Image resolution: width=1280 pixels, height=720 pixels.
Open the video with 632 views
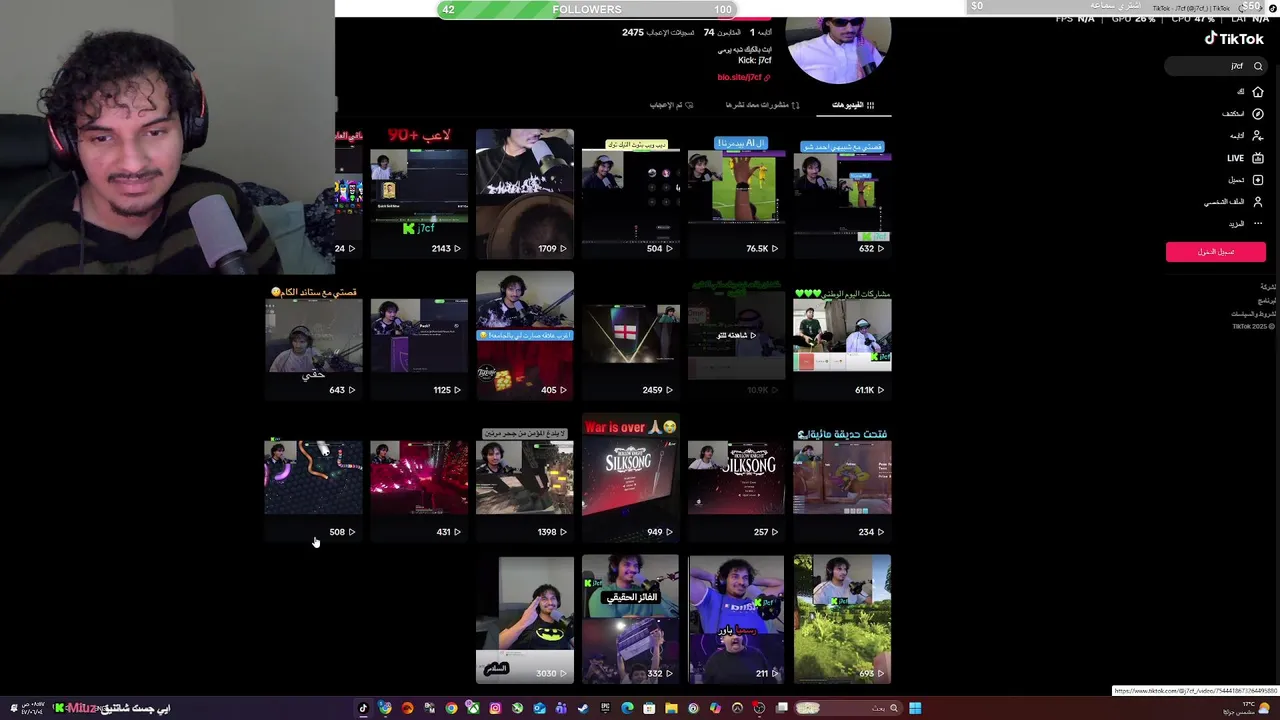(x=842, y=195)
